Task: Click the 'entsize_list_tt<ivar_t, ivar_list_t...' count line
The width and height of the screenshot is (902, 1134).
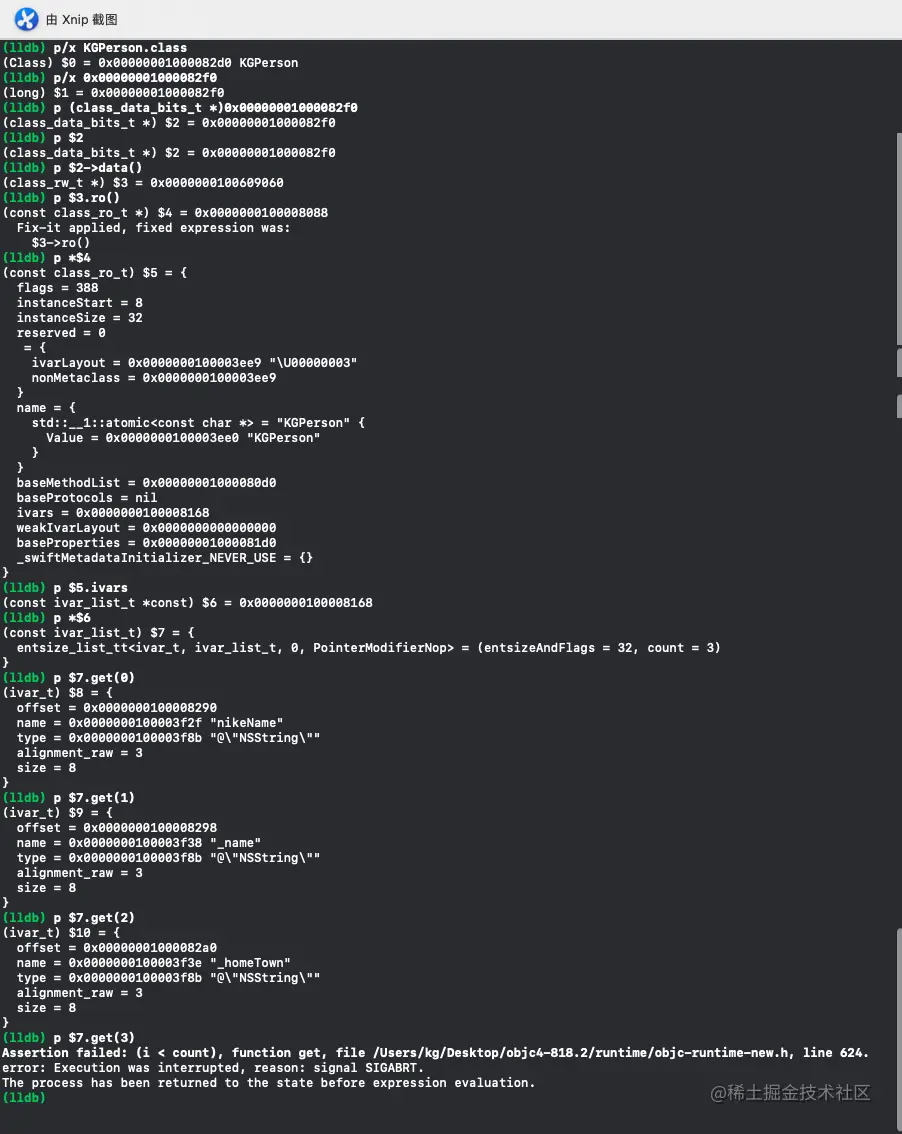Action: point(369,648)
